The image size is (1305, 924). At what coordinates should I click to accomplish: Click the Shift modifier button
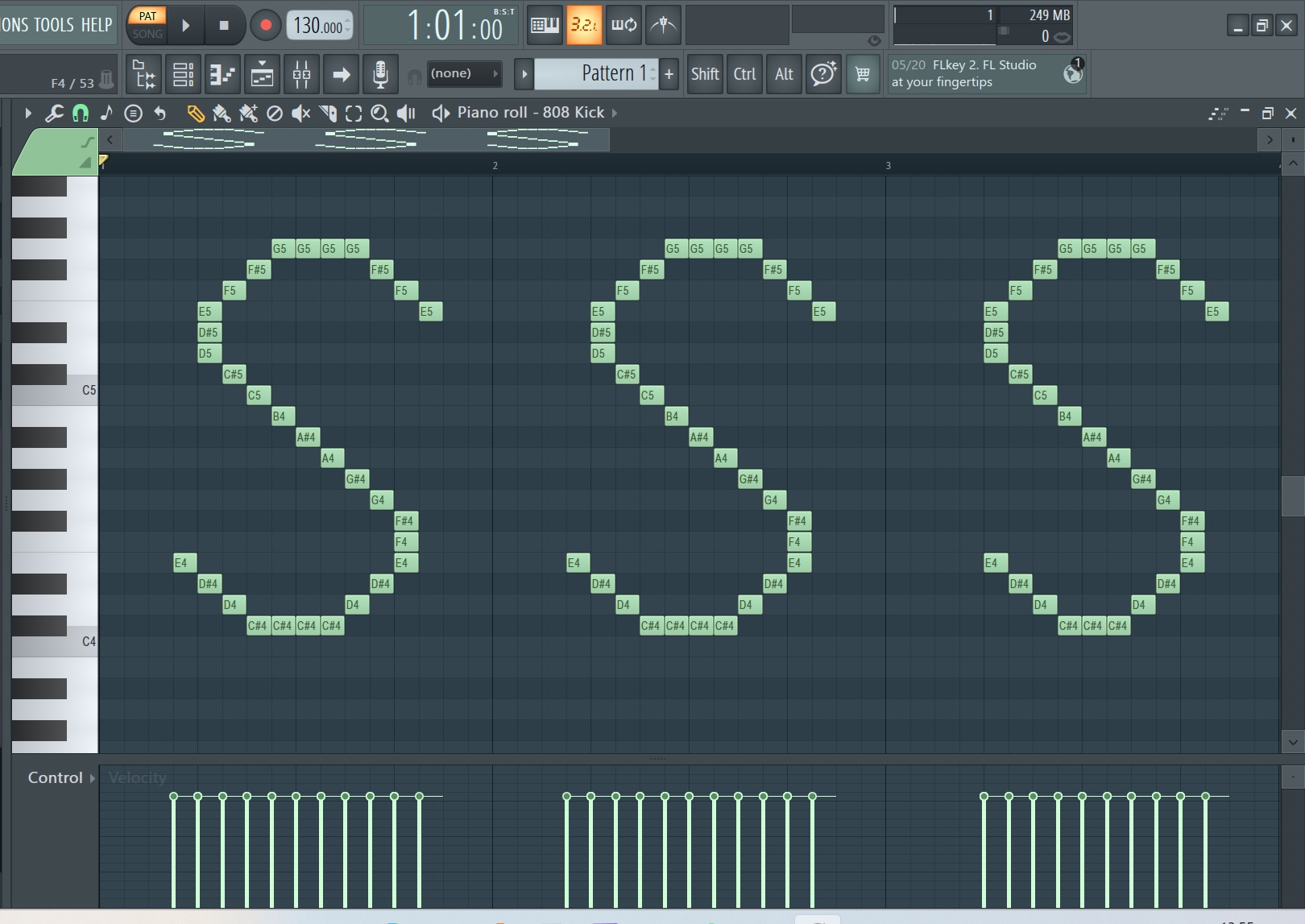pos(705,74)
